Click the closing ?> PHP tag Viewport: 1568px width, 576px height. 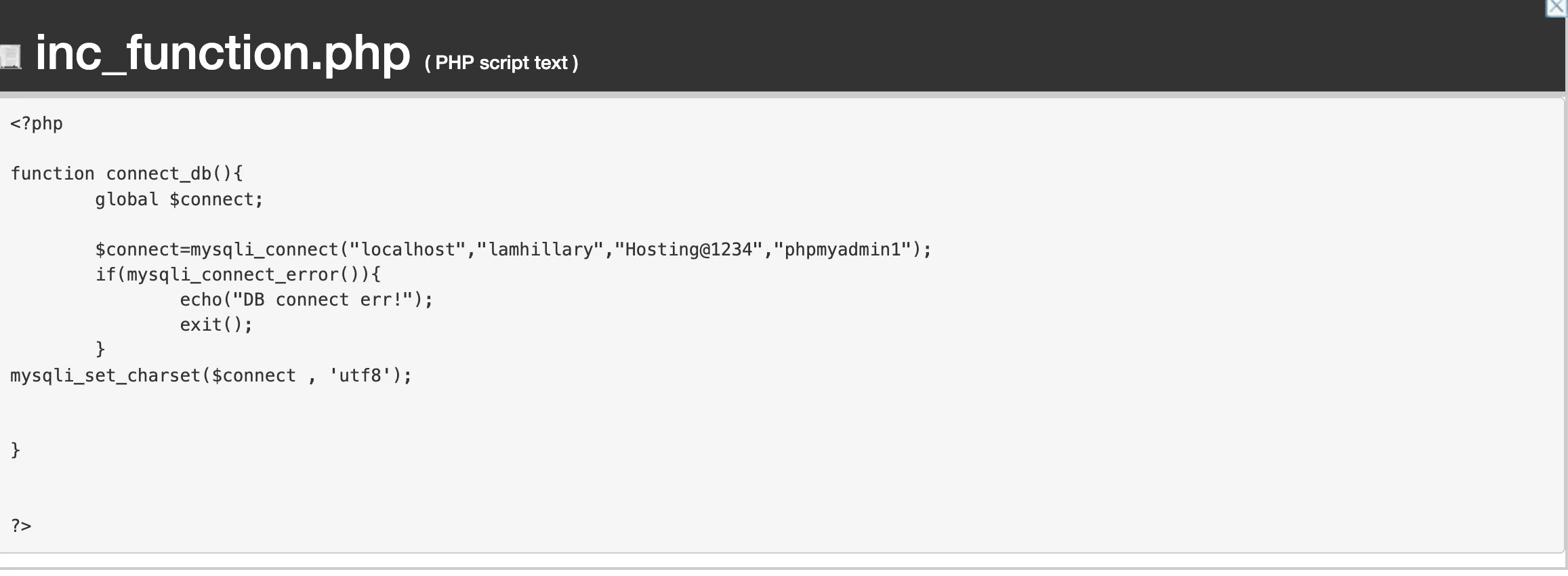[21, 526]
